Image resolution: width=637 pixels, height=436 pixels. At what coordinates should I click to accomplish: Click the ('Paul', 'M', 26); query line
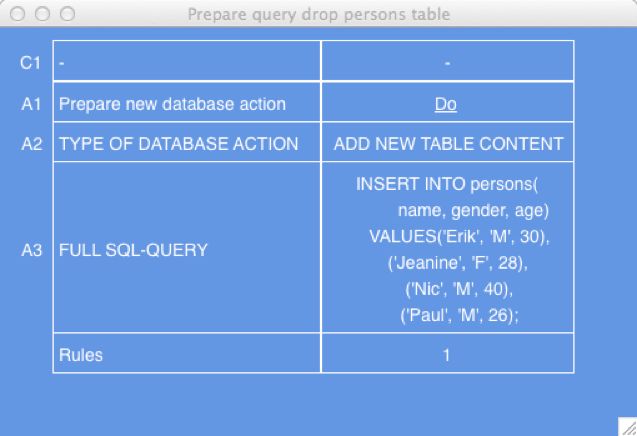[459, 315]
